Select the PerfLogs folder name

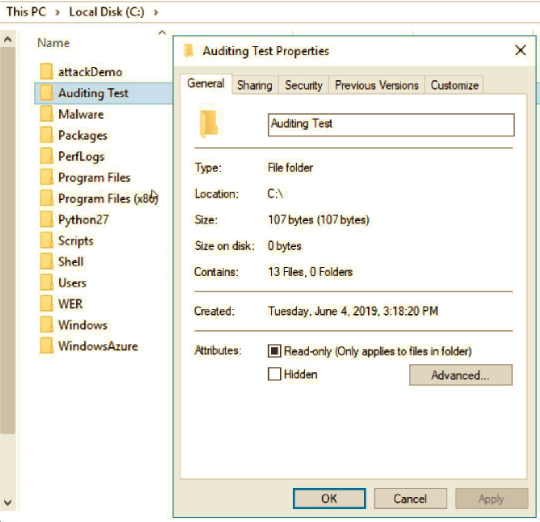pyautogui.click(x=81, y=157)
